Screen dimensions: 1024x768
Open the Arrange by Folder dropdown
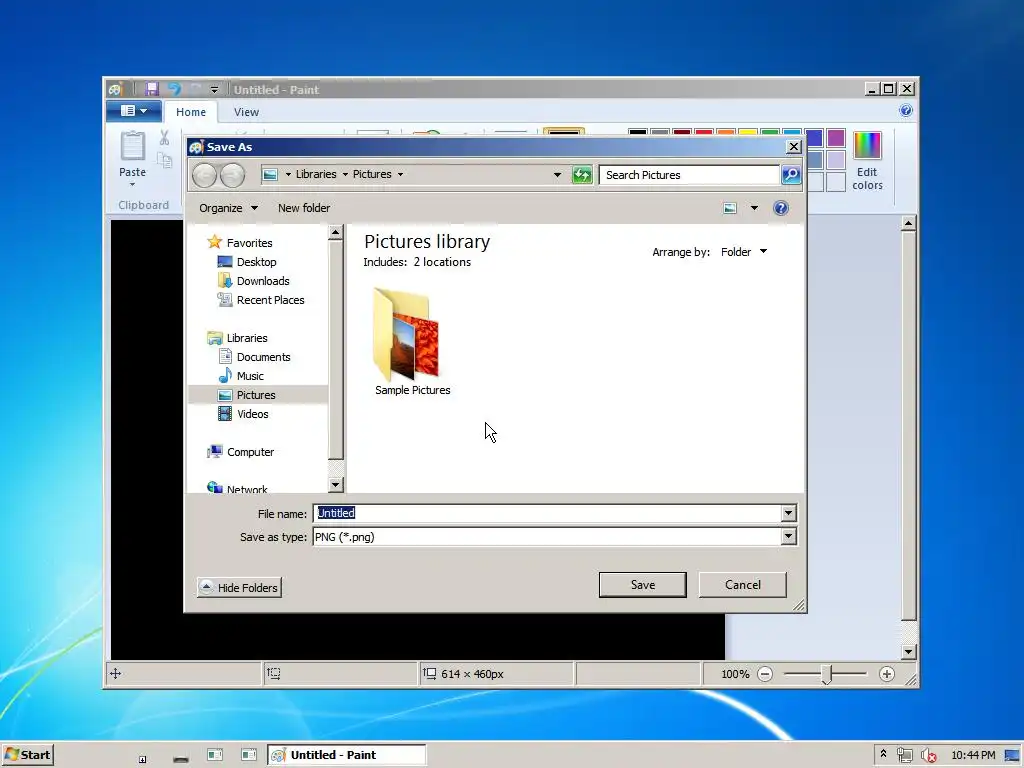tap(743, 252)
